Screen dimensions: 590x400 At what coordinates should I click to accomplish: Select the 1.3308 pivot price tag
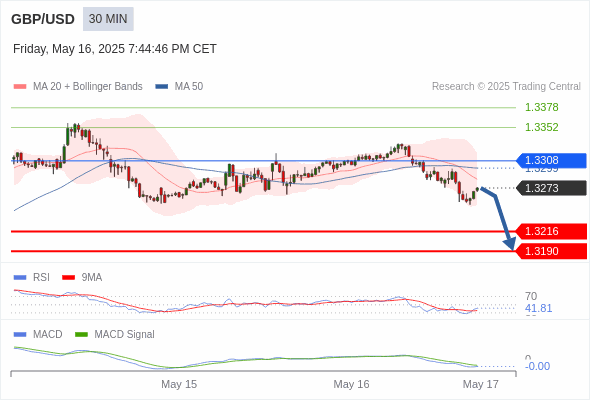pyautogui.click(x=551, y=160)
